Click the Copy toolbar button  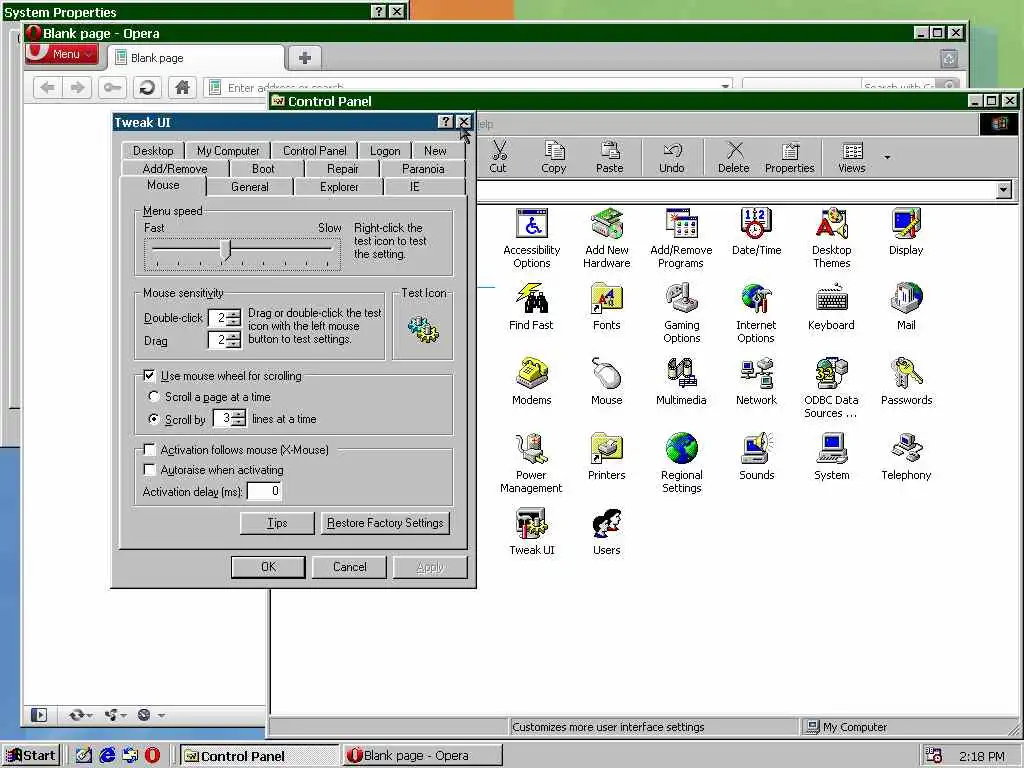click(554, 157)
